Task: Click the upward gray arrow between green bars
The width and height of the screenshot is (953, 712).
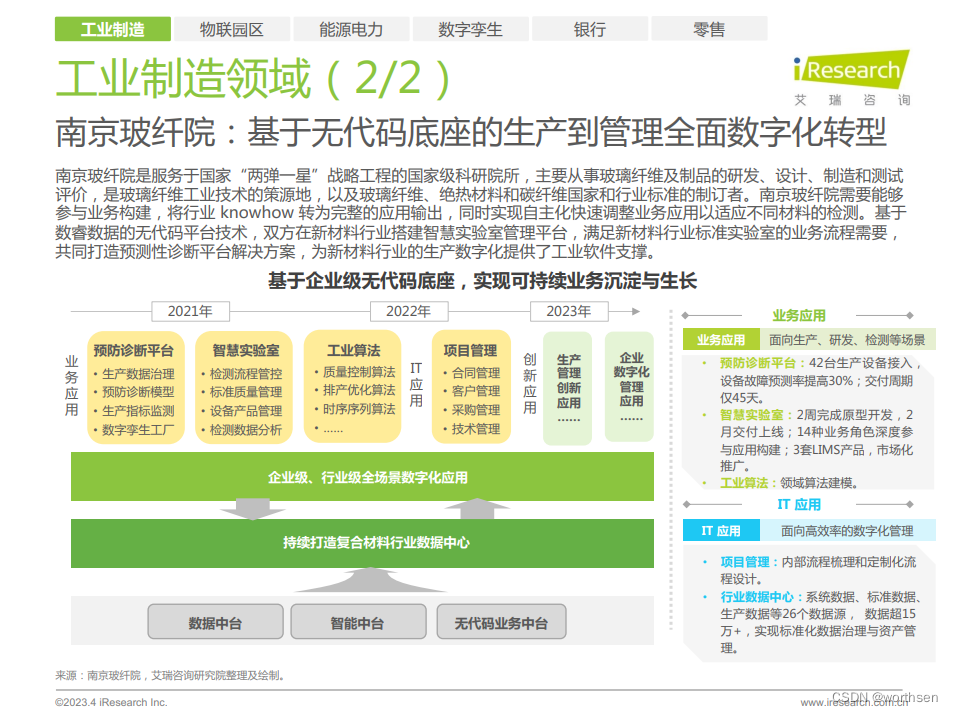Action: (x=478, y=509)
